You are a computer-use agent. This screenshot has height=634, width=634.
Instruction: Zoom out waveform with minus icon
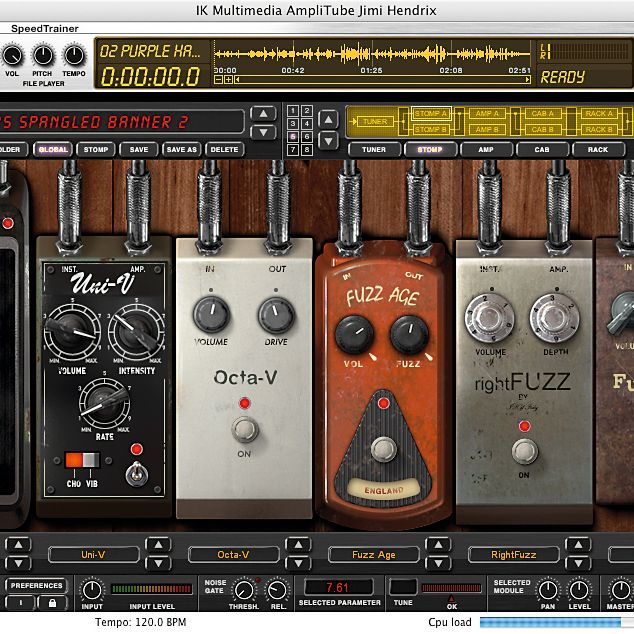[x=218, y=80]
